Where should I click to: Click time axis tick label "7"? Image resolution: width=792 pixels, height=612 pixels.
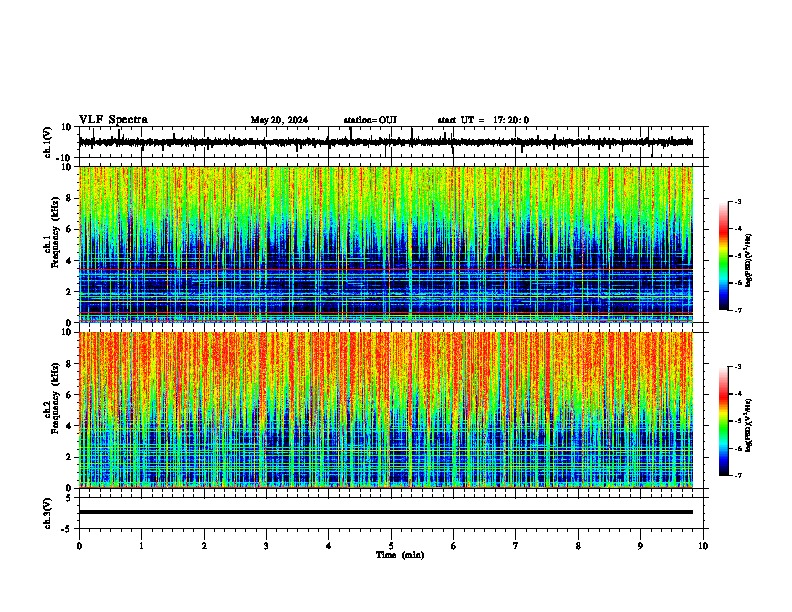tap(516, 546)
